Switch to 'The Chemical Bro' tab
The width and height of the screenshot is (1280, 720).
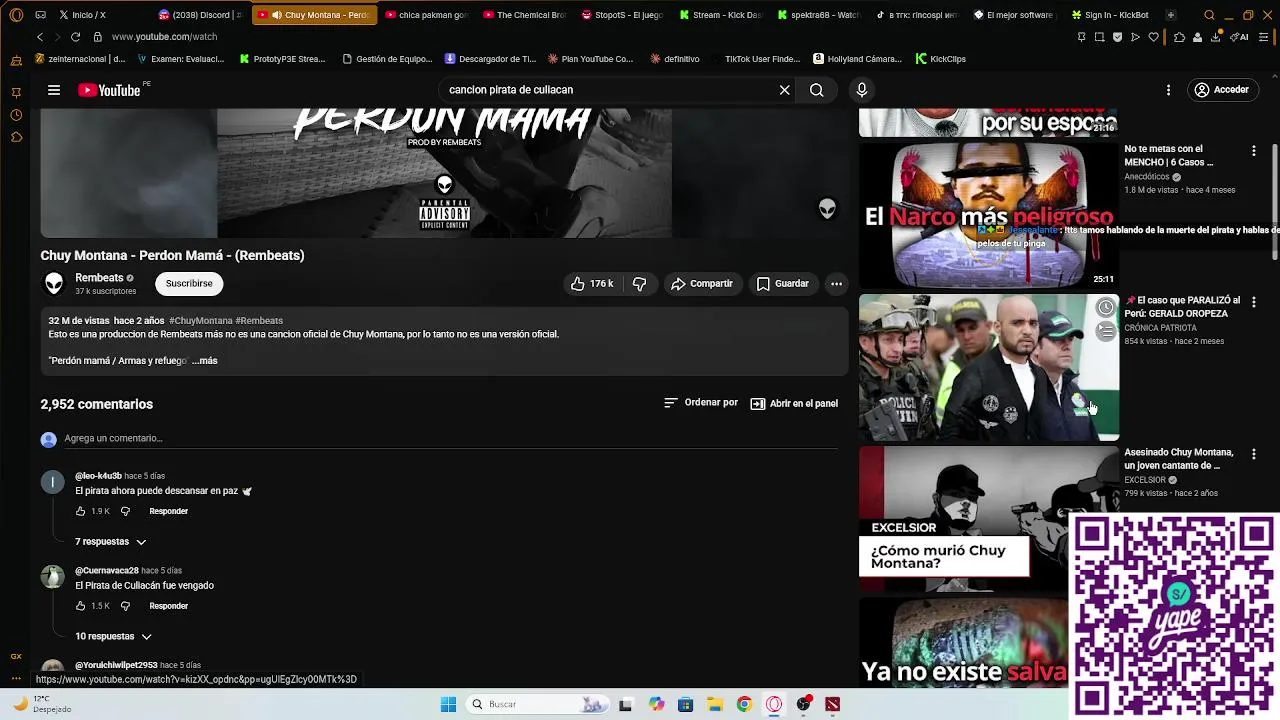(523, 15)
